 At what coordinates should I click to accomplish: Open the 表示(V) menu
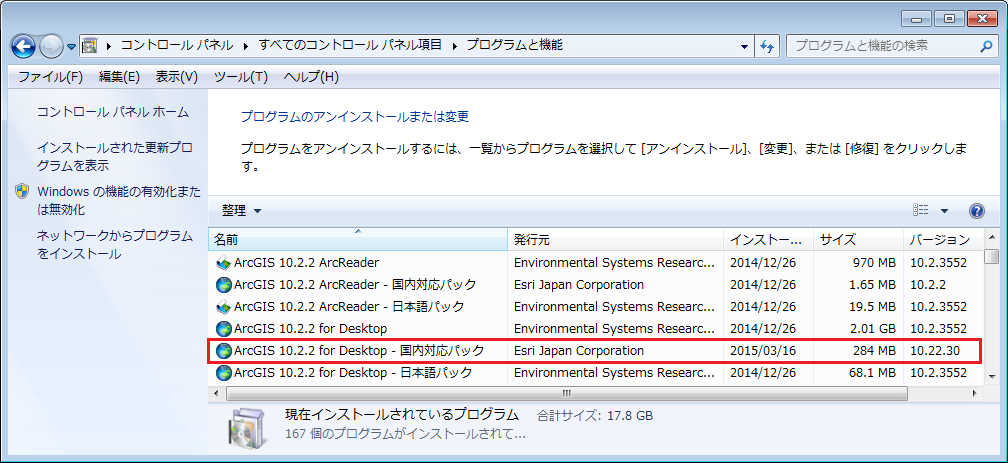click(x=176, y=77)
